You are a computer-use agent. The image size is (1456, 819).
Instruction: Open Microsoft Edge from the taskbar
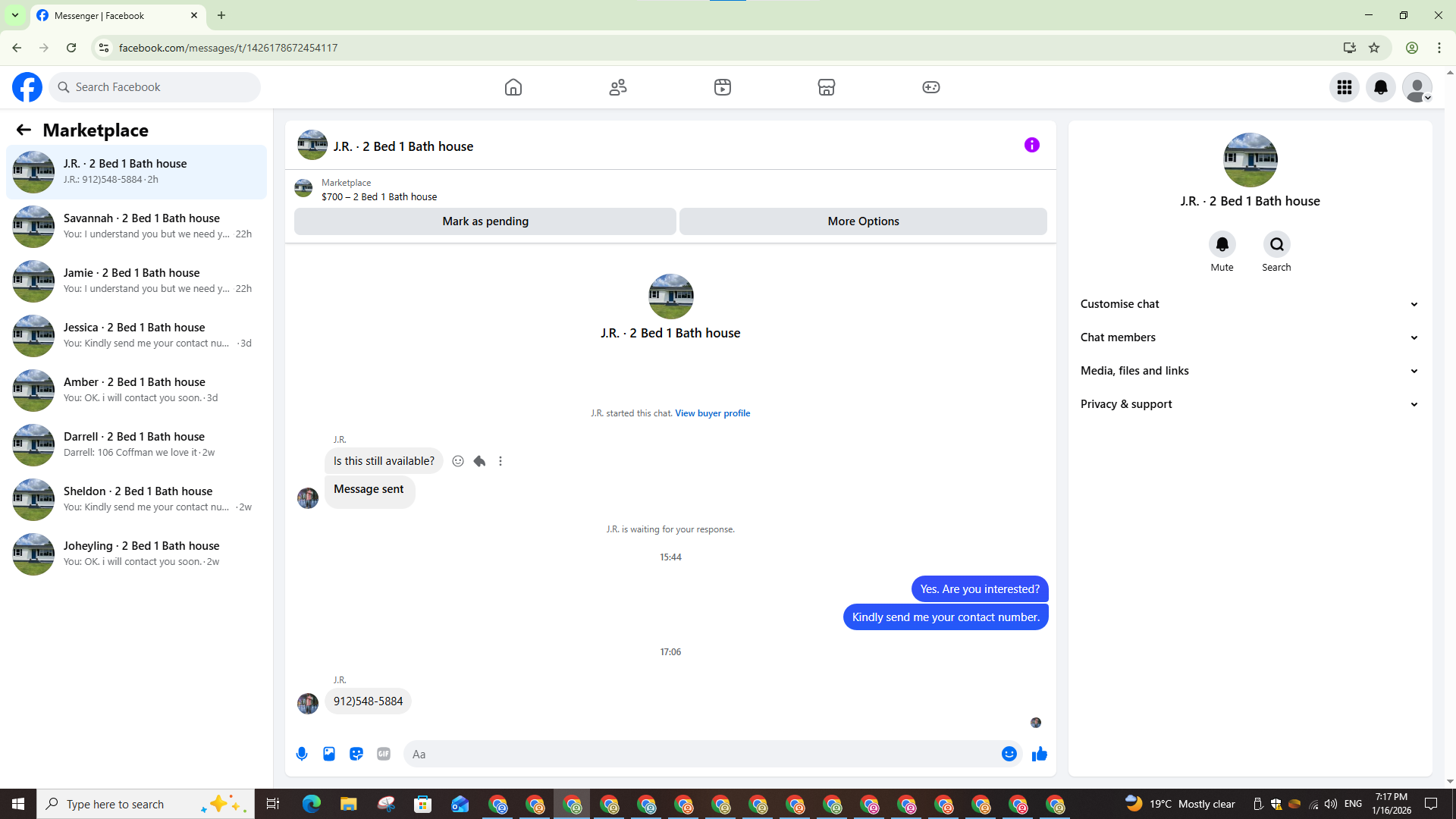[312, 804]
